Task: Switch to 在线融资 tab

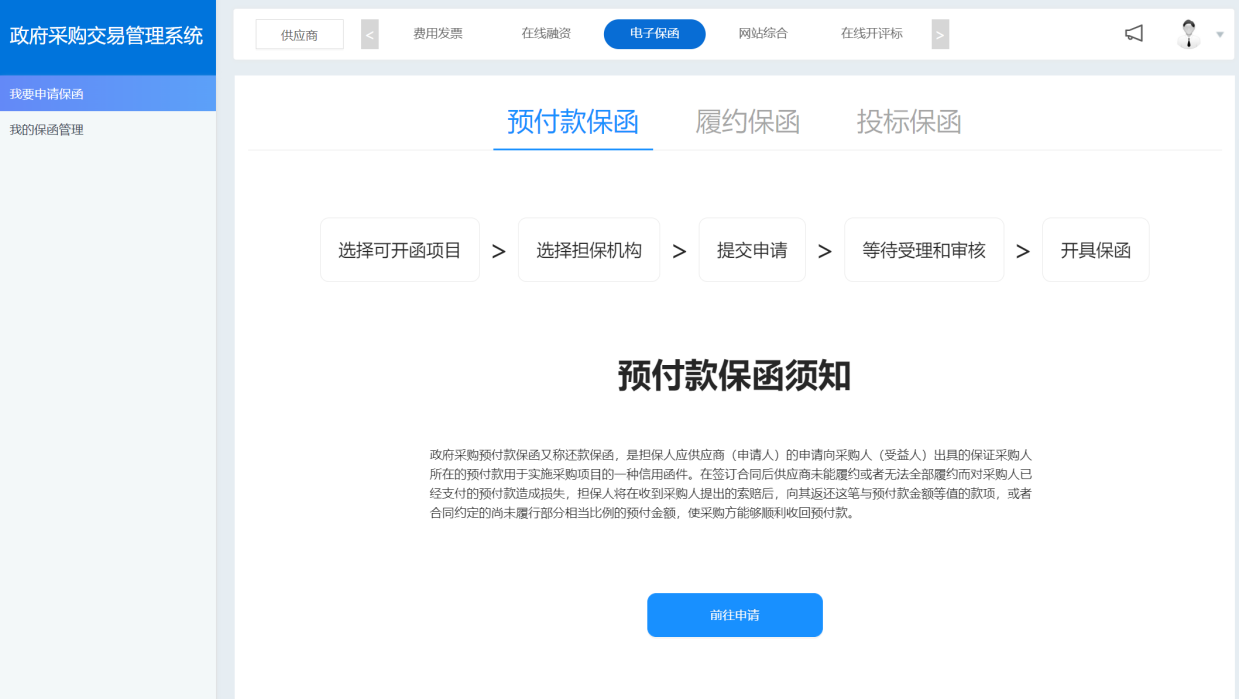Action: (546, 34)
